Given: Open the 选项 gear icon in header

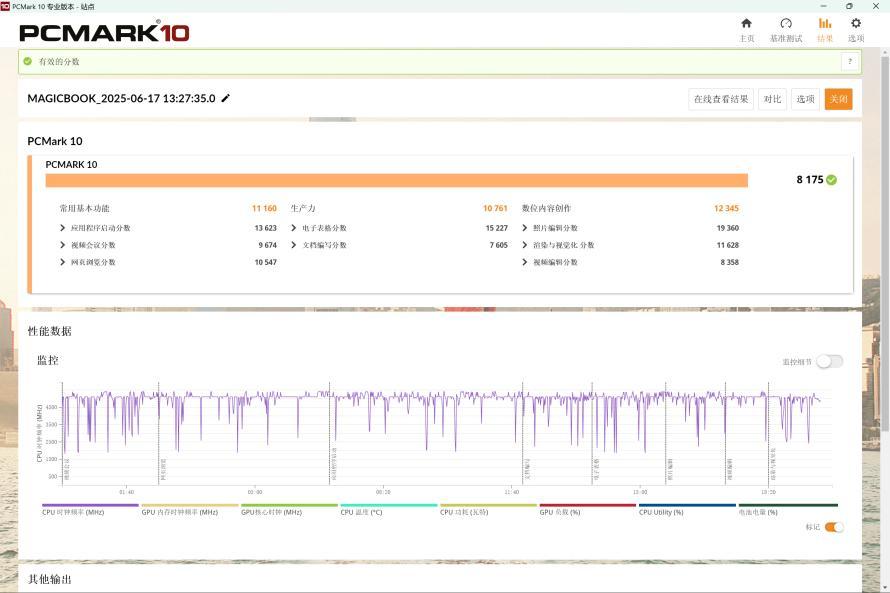Looking at the screenshot, I should 856,23.
